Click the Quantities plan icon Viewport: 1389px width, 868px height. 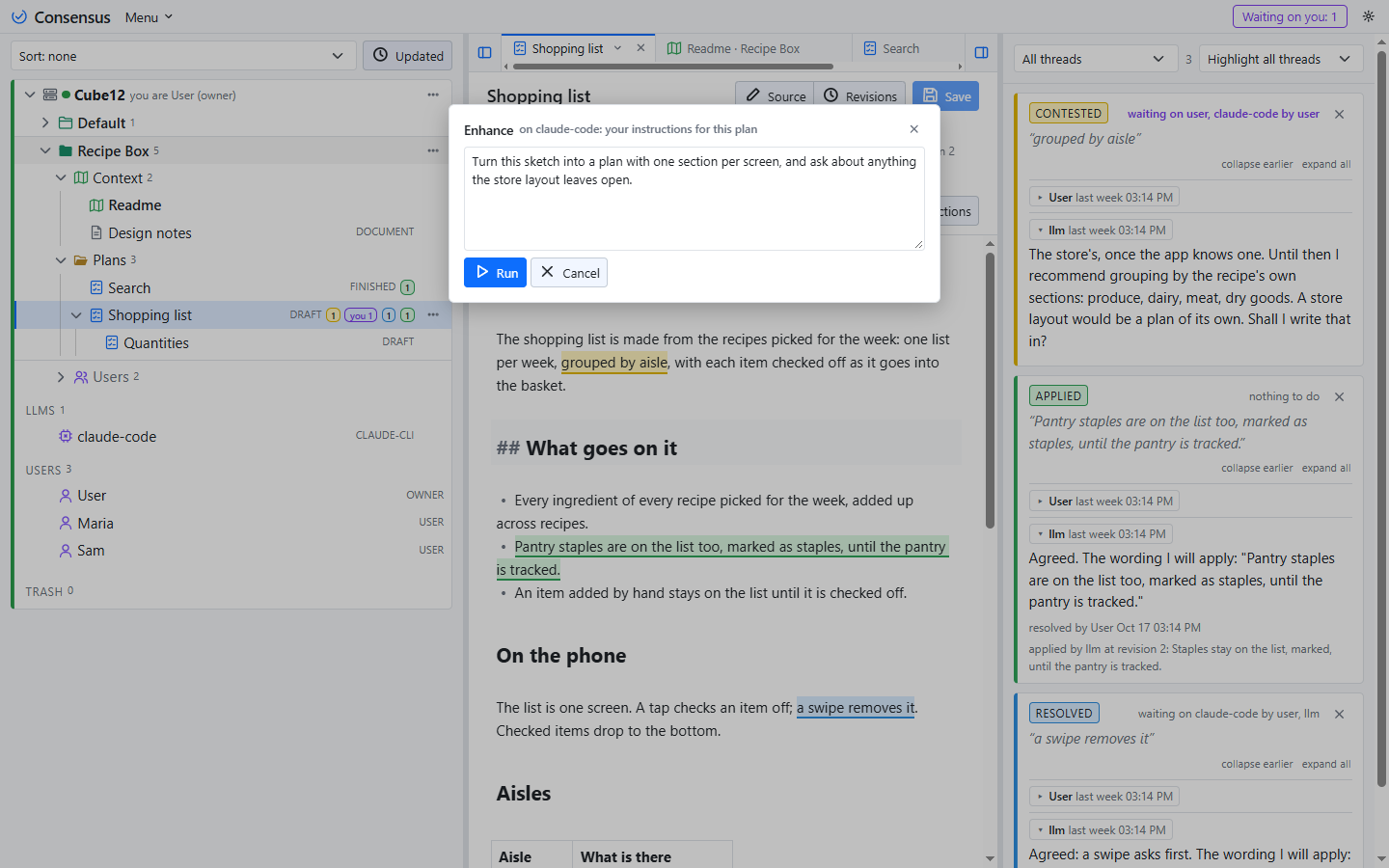click(112, 342)
